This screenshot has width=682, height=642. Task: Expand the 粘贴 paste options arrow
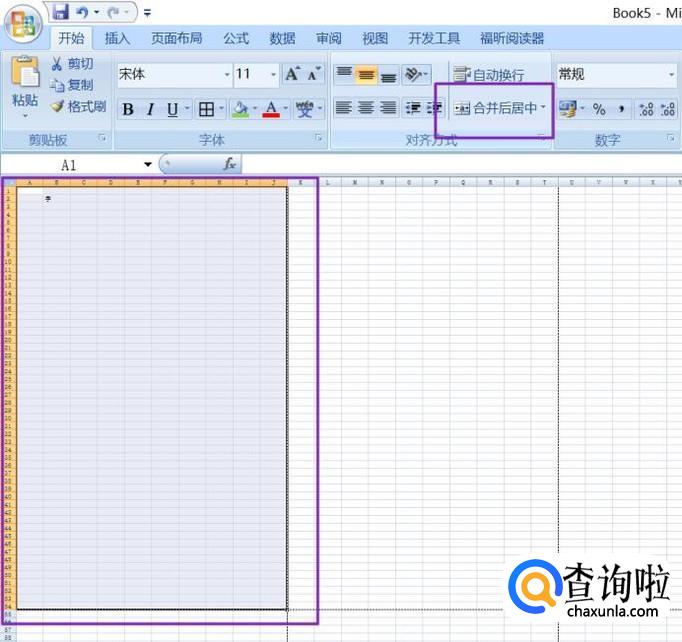click(25, 116)
